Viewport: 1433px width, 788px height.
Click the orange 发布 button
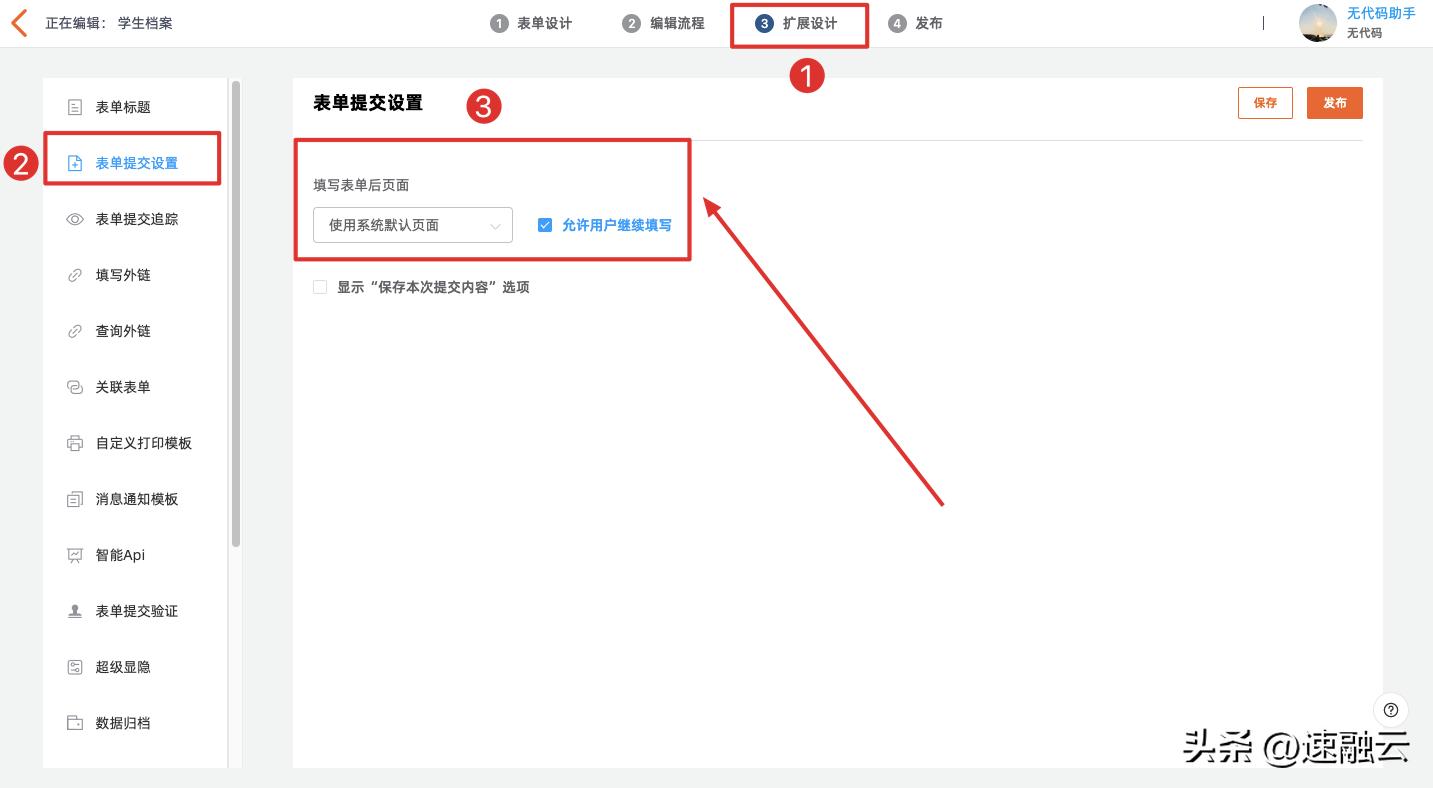(x=1334, y=102)
